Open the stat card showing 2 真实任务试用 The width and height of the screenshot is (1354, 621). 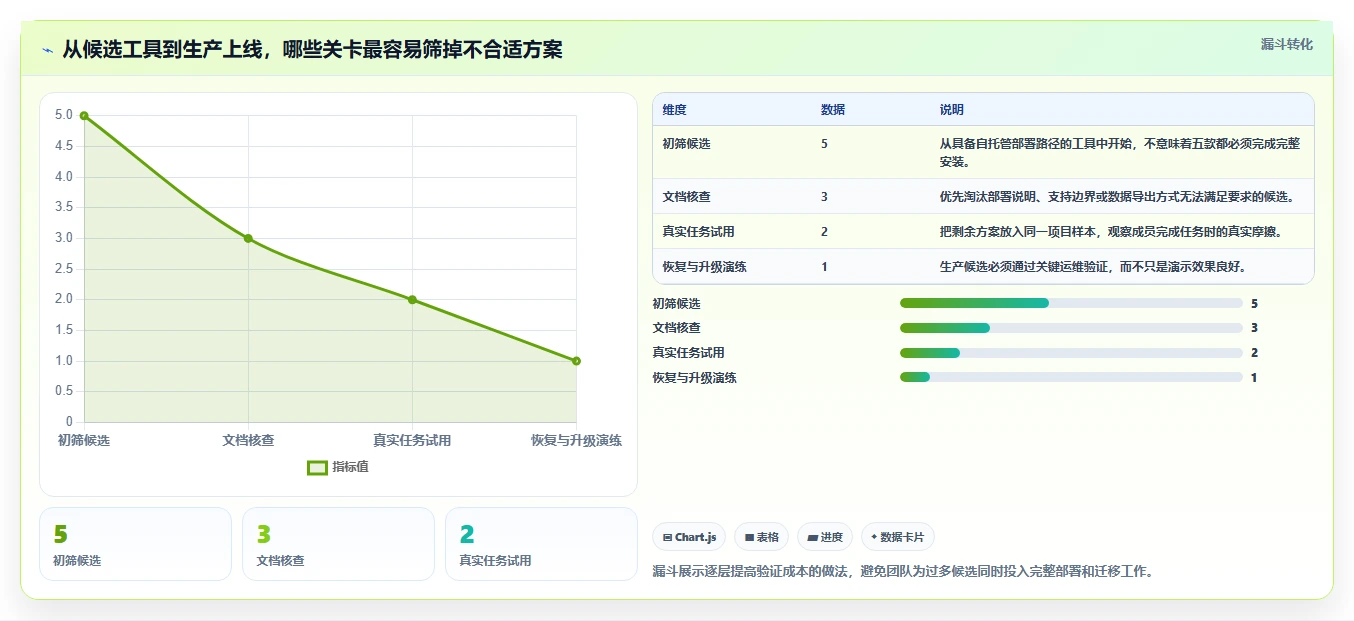coord(541,544)
